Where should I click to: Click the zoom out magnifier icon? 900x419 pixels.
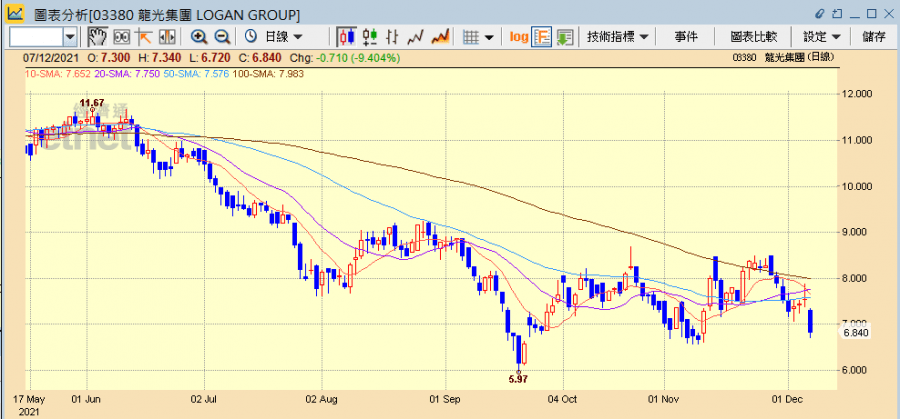pos(220,36)
